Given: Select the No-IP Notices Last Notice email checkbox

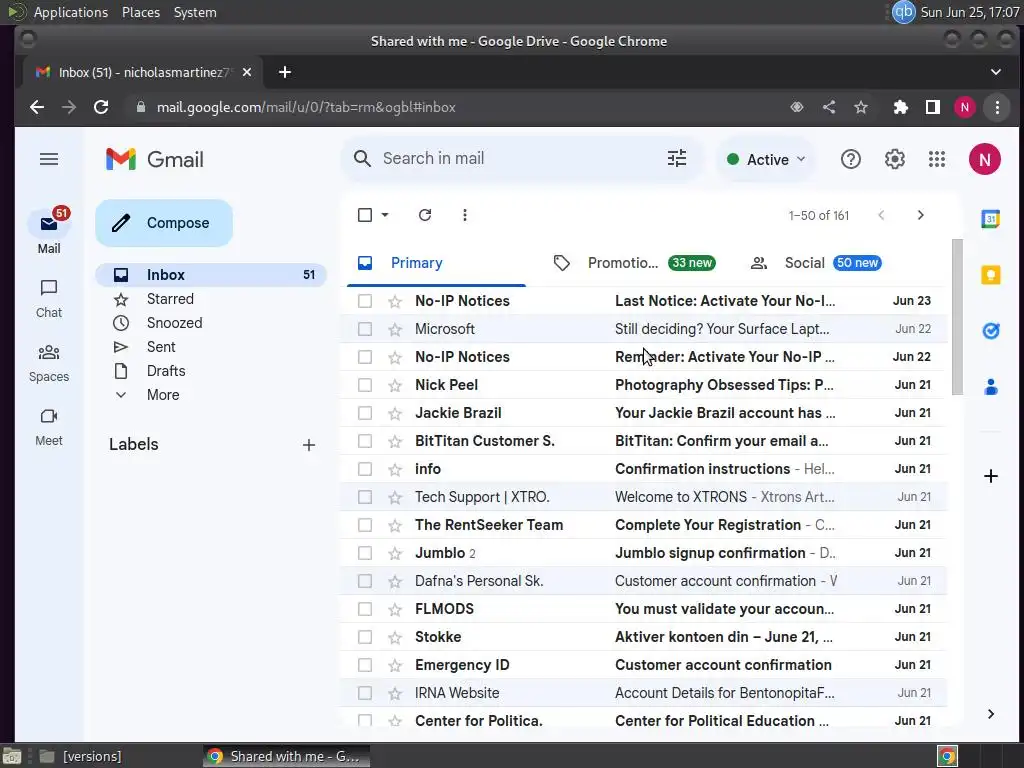Looking at the screenshot, I should 364,301.
